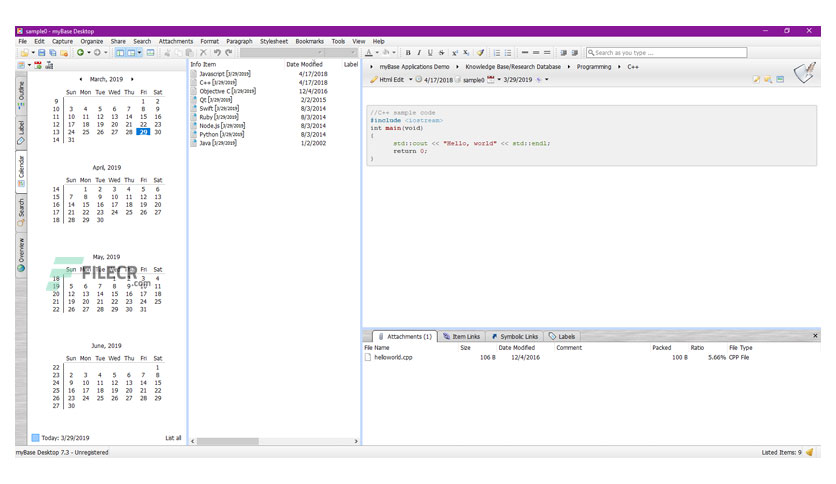Open the Overview side tab
The width and height of the screenshot is (836, 484).
21,255
